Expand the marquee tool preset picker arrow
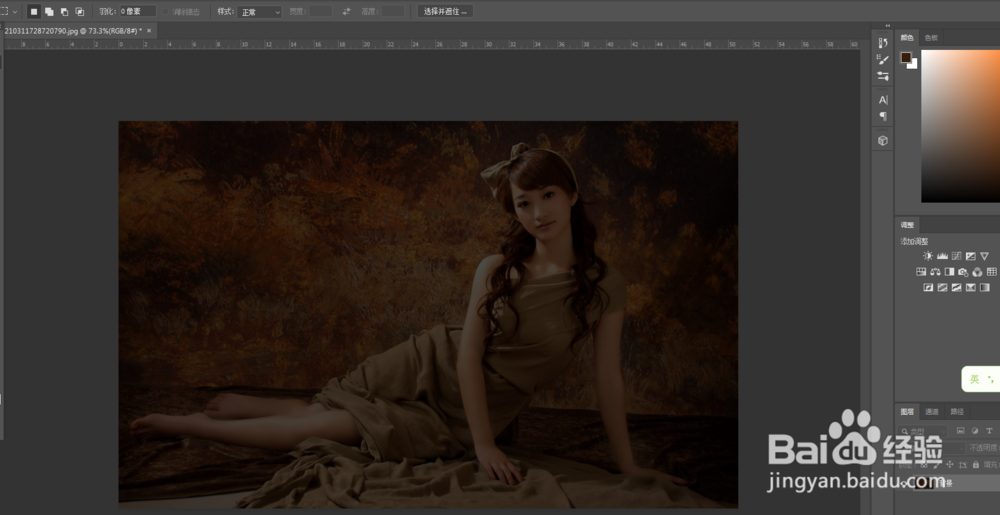 14,11
